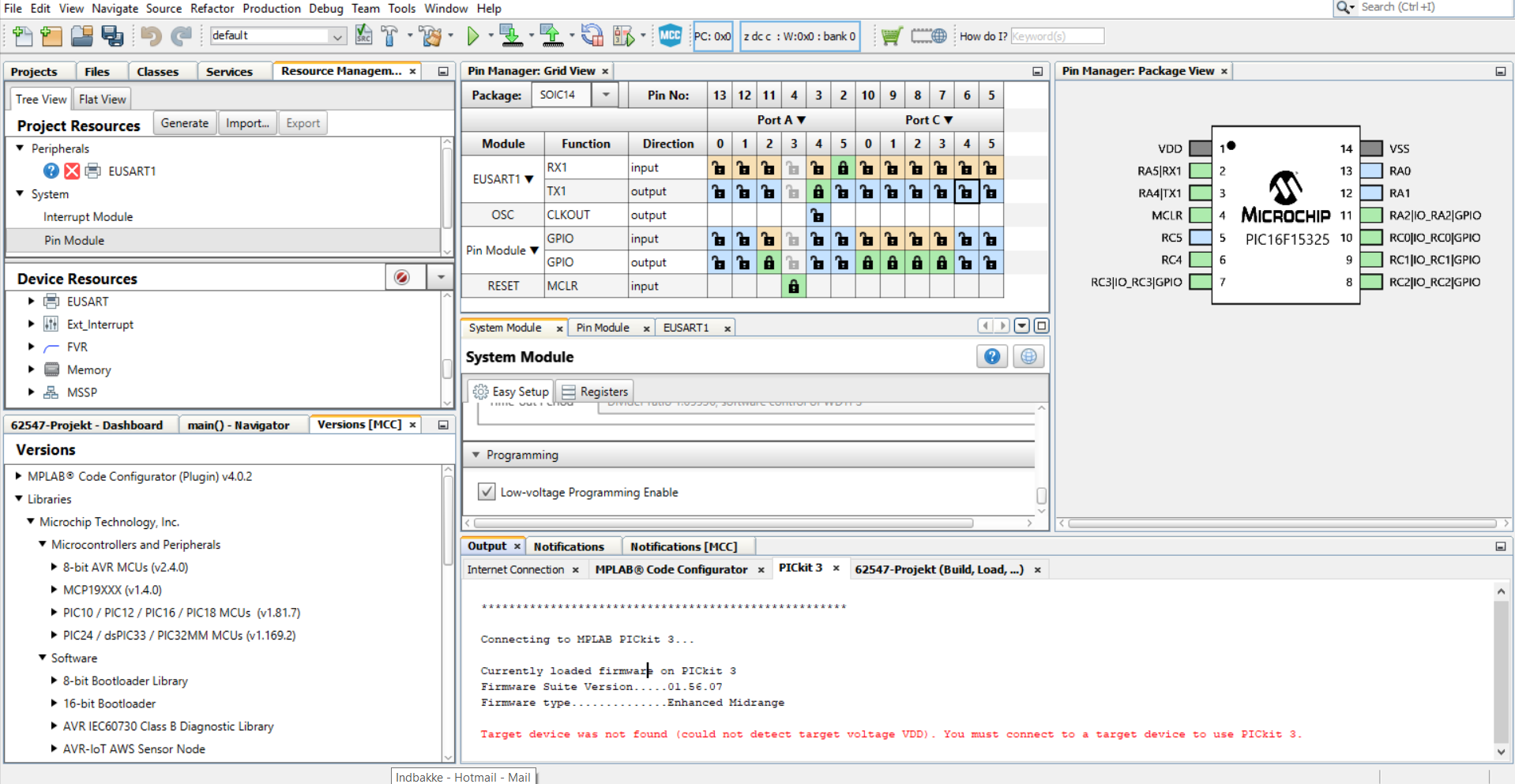Viewport: 1515px width, 784px height.
Task: Toggle GPIO input lock on Port A 0
Action: click(x=719, y=238)
